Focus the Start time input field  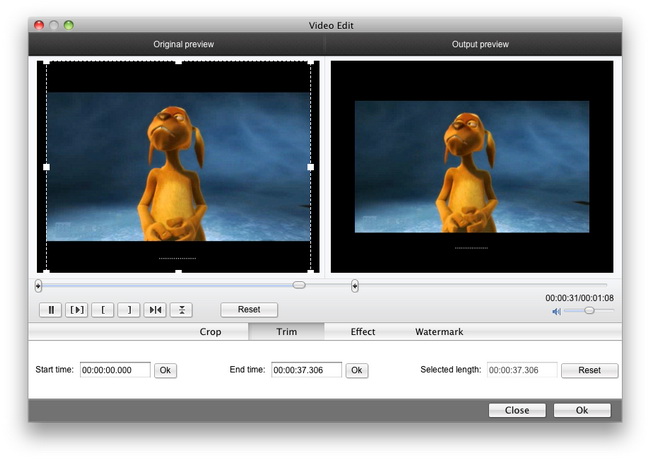(x=115, y=370)
